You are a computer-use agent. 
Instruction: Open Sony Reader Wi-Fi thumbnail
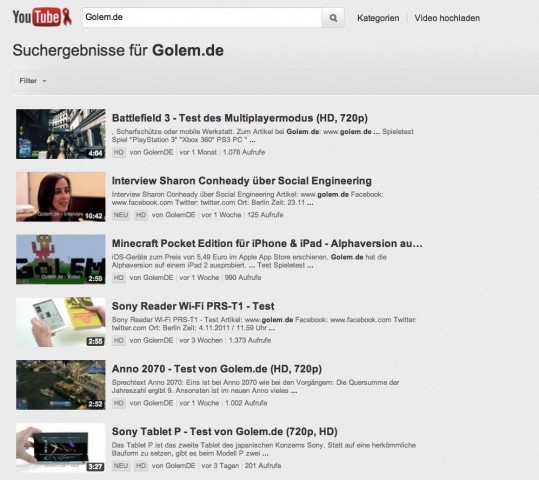(x=60, y=322)
